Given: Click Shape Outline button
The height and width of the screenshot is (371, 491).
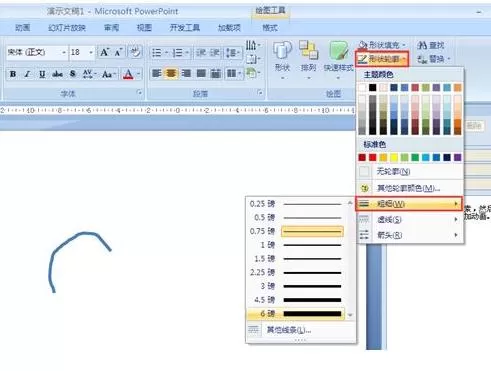Looking at the screenshot, I should [382, 59].
